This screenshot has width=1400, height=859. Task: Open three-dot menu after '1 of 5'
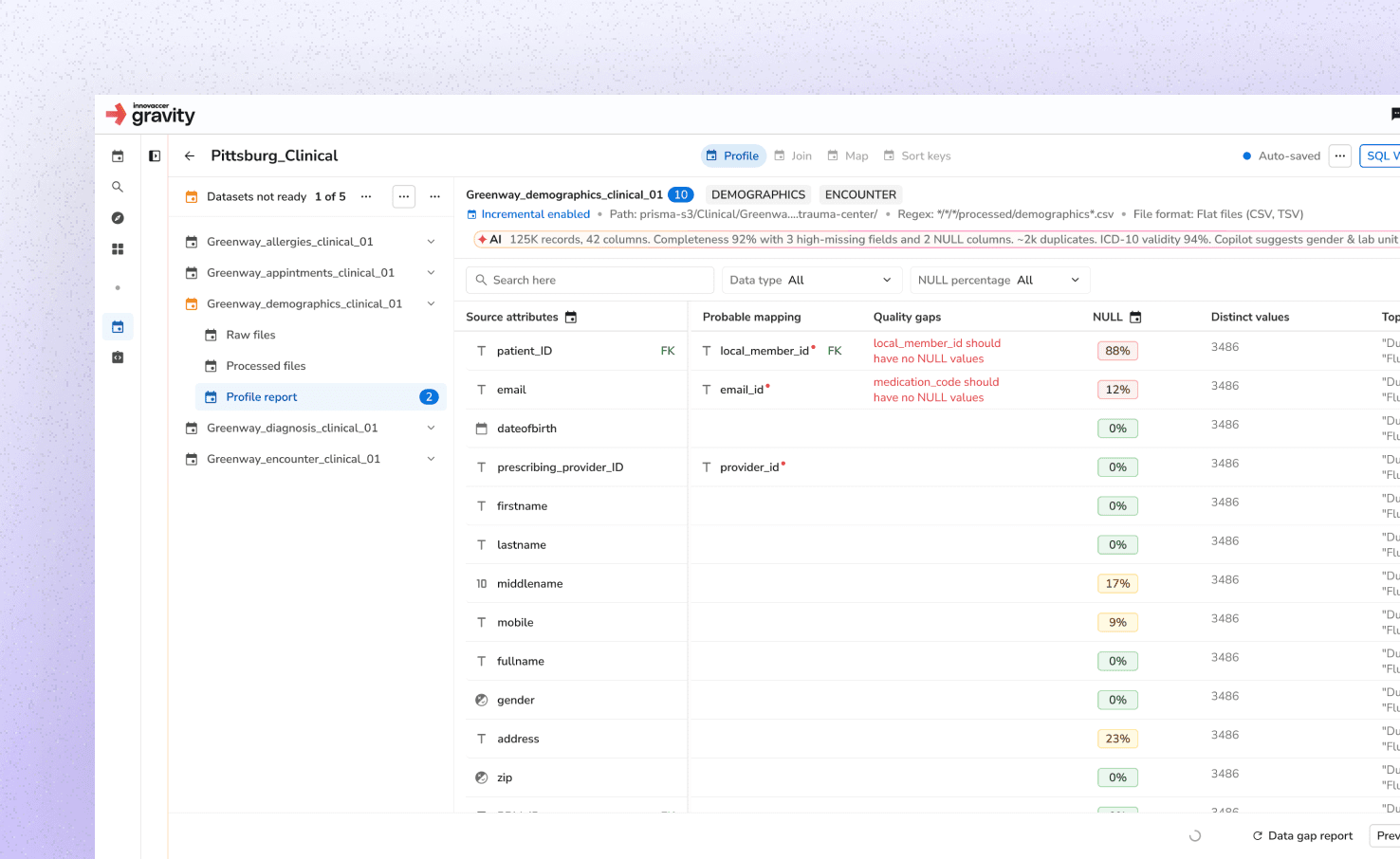click(366, 197)
